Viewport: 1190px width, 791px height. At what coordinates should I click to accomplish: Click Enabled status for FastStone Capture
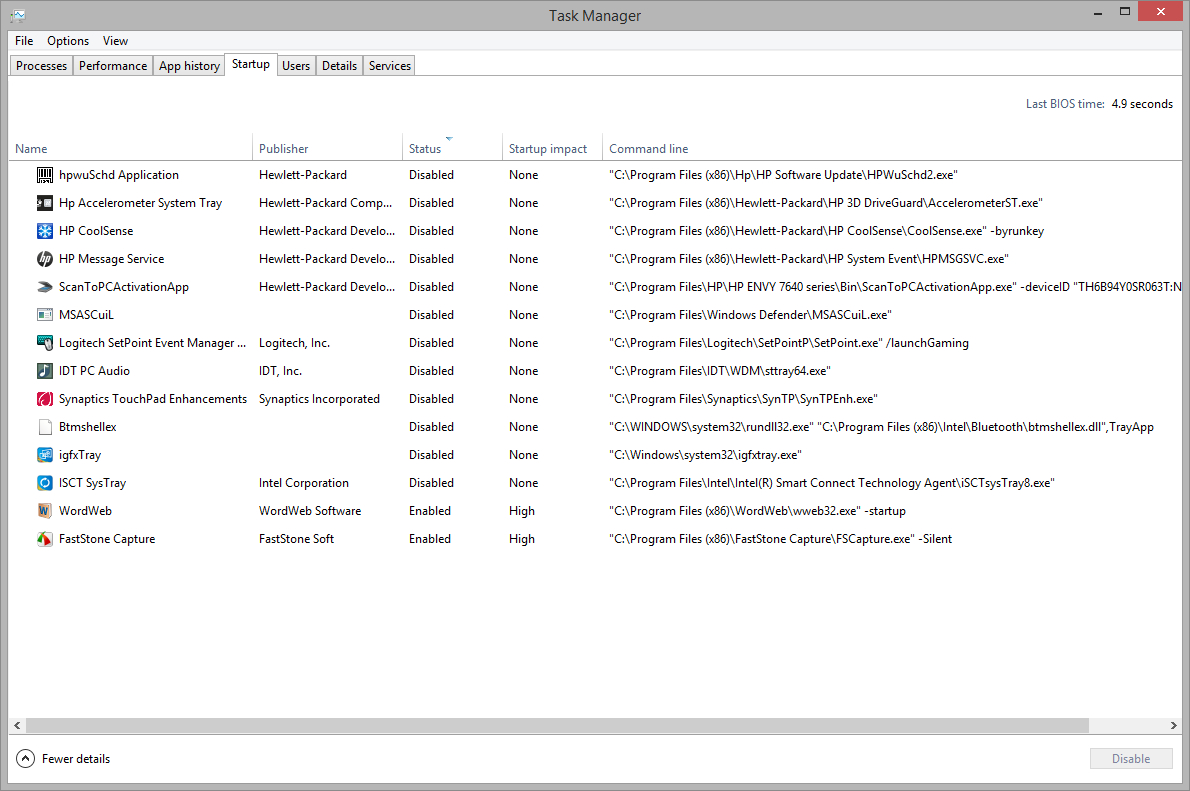(x=430, y=540)
